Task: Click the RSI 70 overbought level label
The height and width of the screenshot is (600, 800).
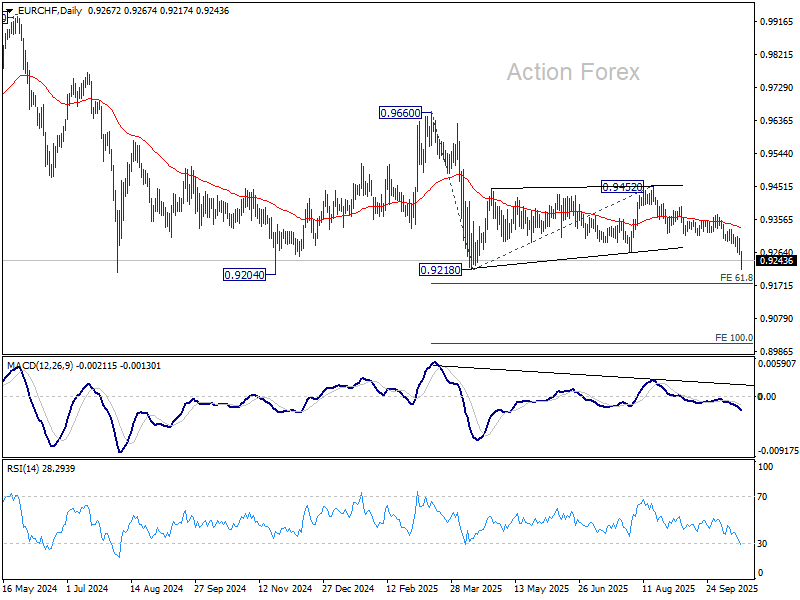Action: [762, 496]
